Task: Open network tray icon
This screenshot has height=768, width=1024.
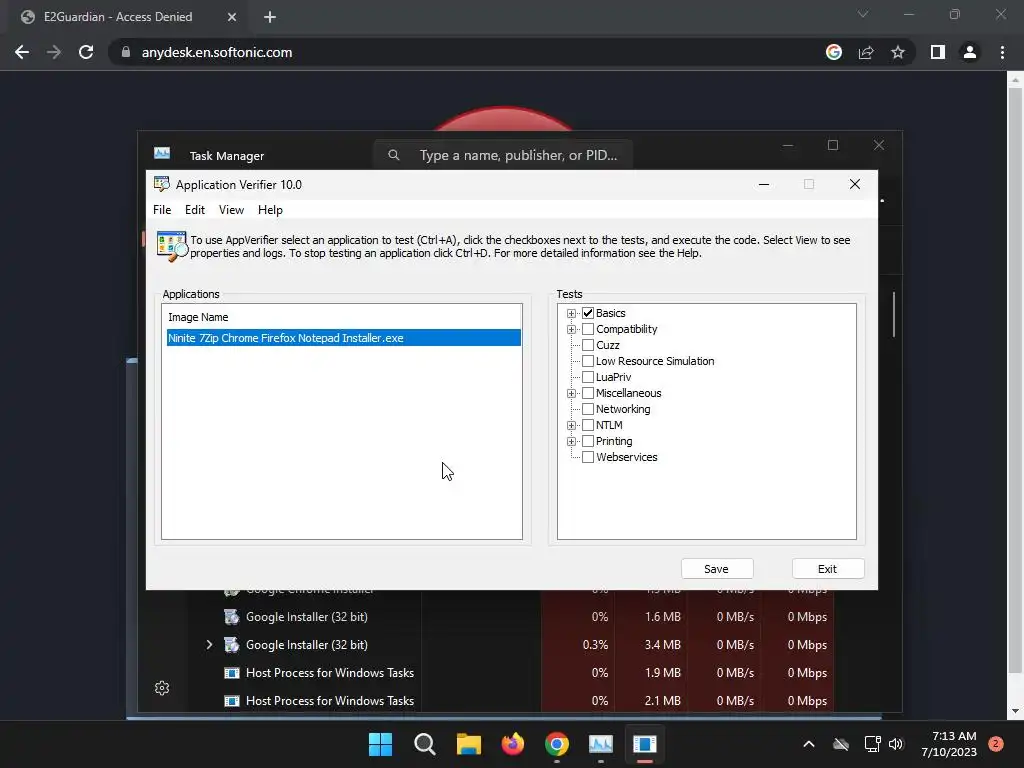Action: coord(872,744)
